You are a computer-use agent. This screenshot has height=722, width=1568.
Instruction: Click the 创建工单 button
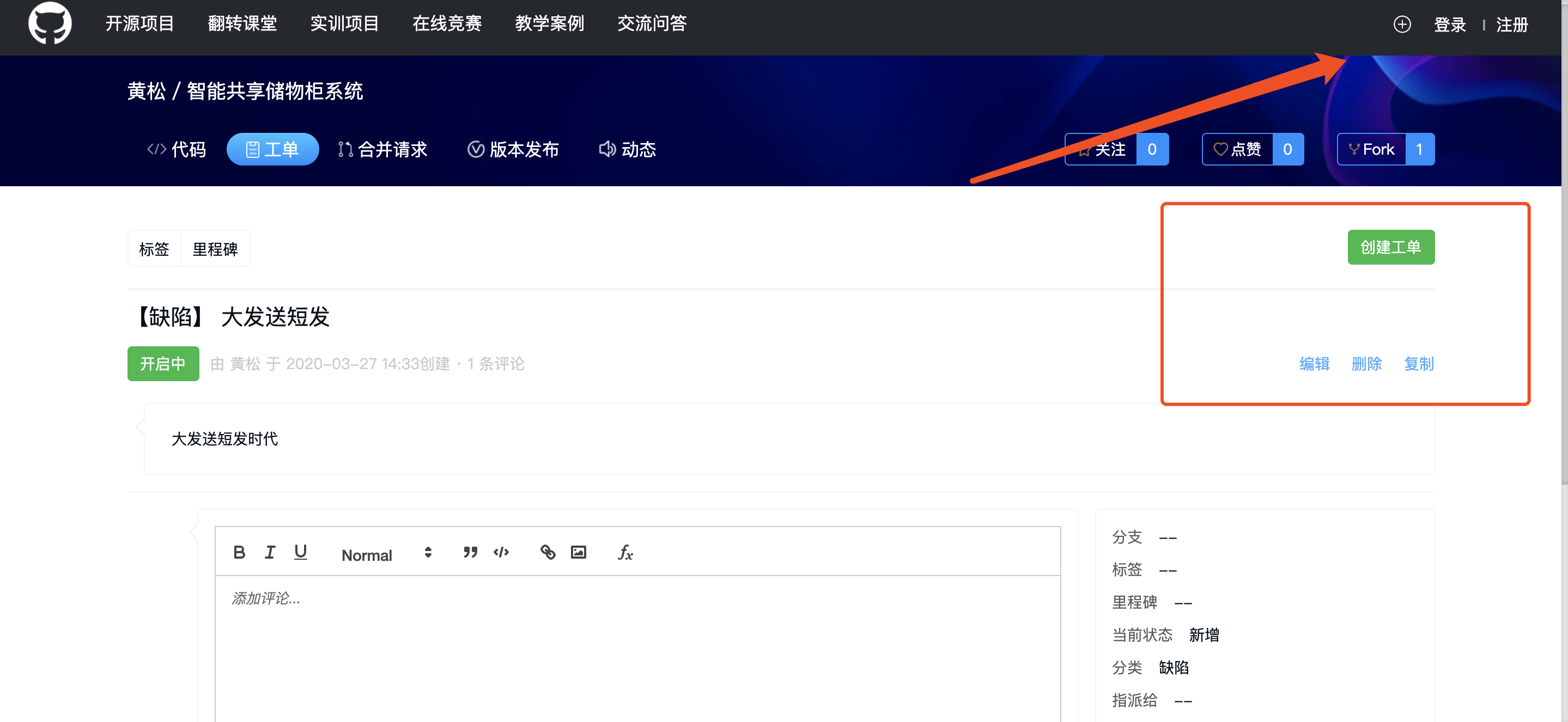click(x=1391, y=247)
